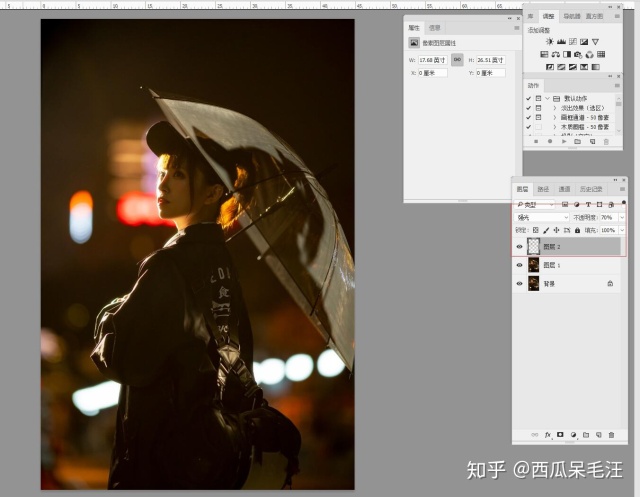Screen dimensions: 640x497
Task: Filter layers by smart objects
Action: (x=611, y=204)
